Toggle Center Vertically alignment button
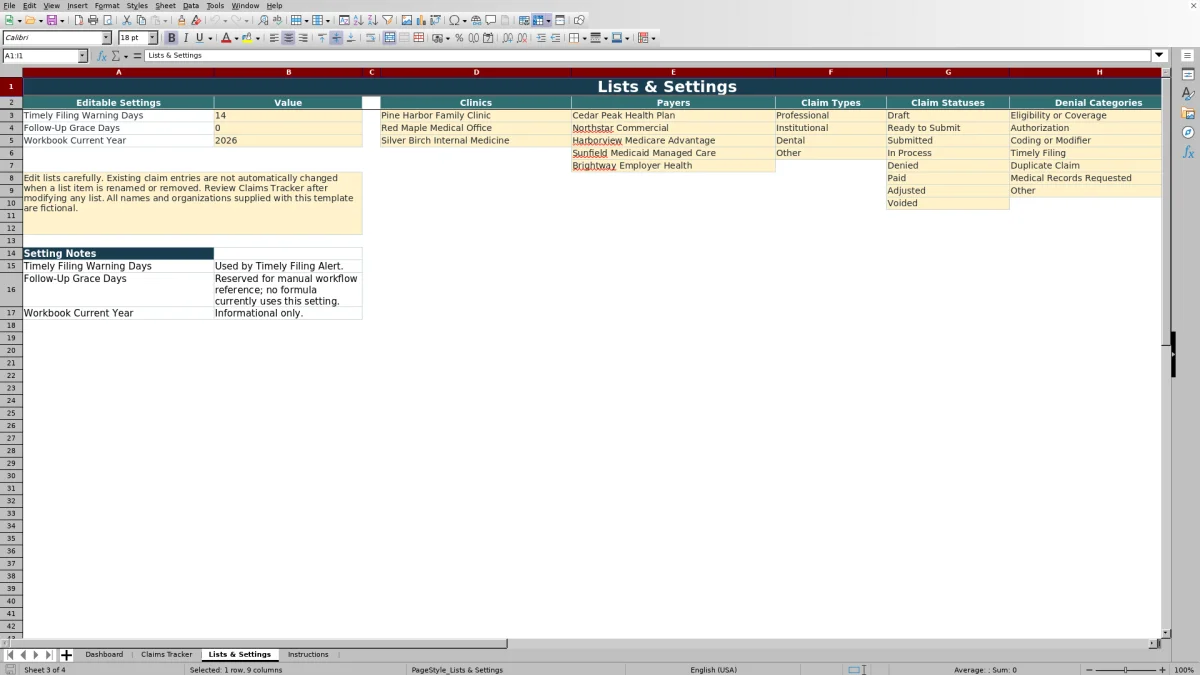The width and height of the screenshot is (1200, 675). 336,38
